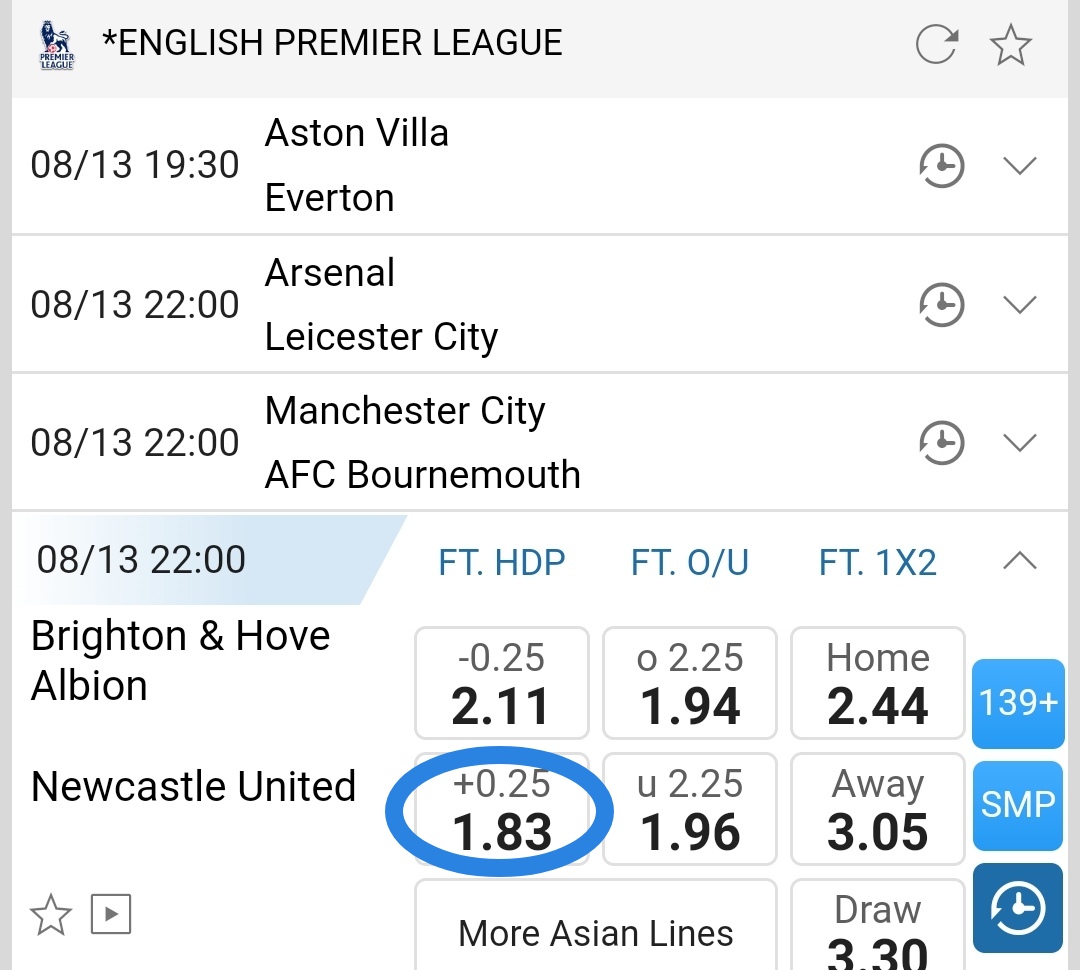The height and width of the screenshot is (970, 1080).
Task: Expand the Aston Villa vs Everton match
Action: click(x=1019, y=166)
